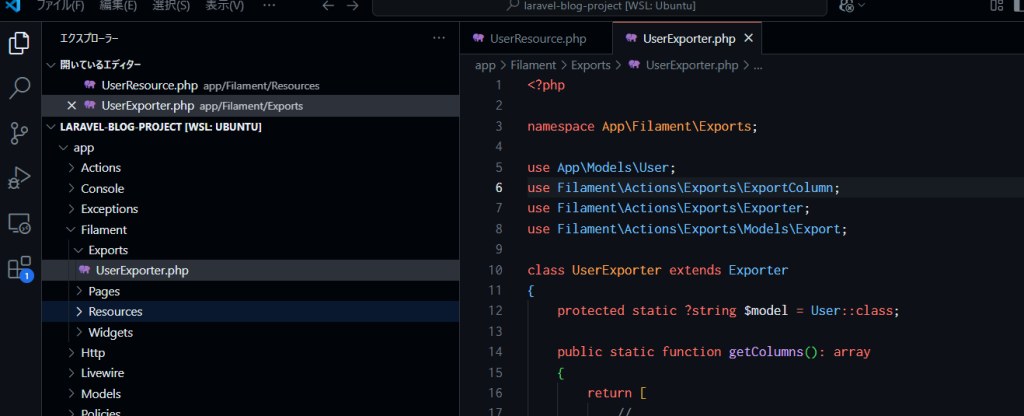Click 'getColumns' function name on line 14

(x=765, y=352)
